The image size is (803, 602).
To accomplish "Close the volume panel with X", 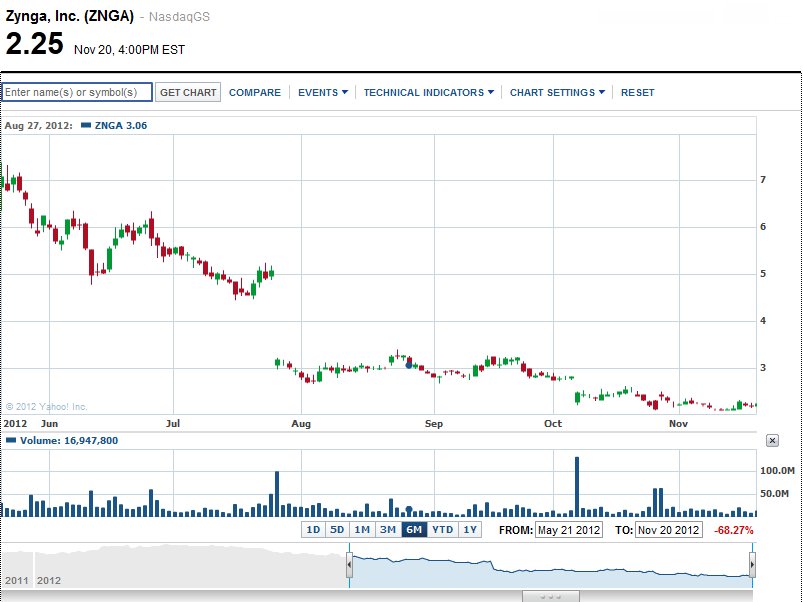I will [x=772, y=440].
